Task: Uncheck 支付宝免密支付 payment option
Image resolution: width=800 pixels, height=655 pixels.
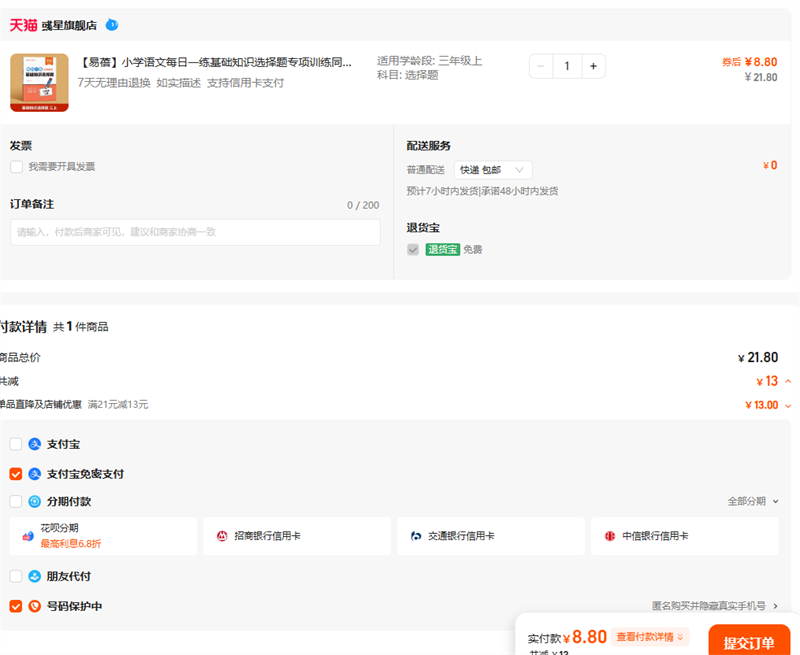Action: click(x=16, y=474)
